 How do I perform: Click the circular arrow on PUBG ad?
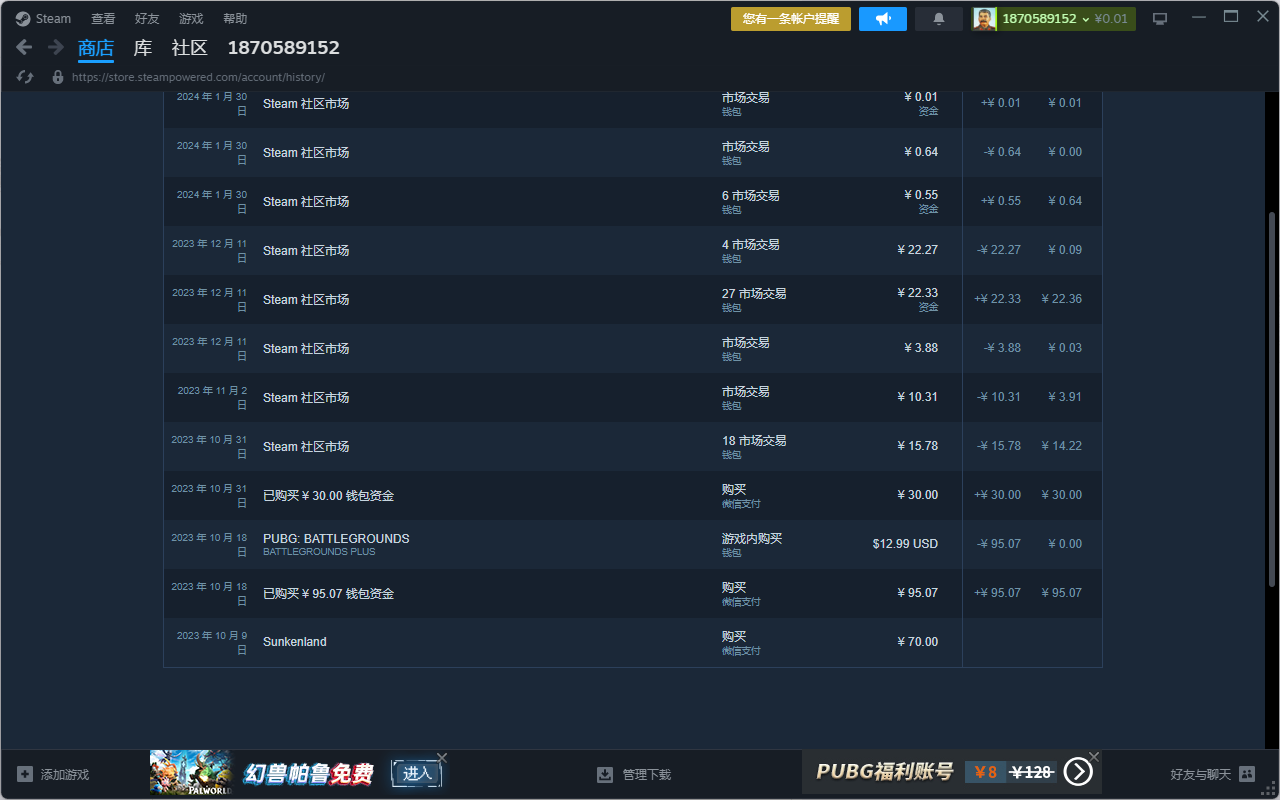(1077, 771)
